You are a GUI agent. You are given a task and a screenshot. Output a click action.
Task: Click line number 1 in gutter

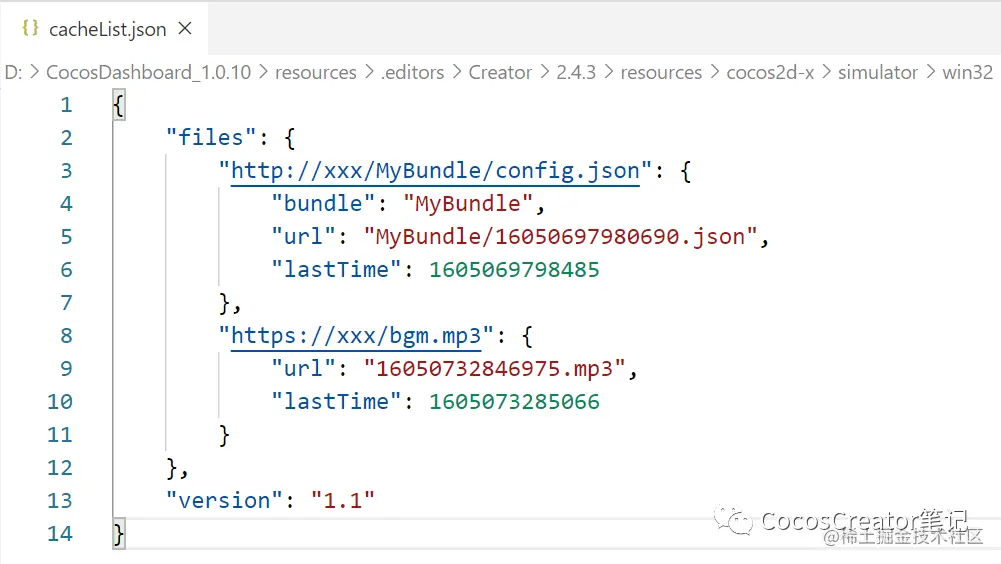[66, 105]
